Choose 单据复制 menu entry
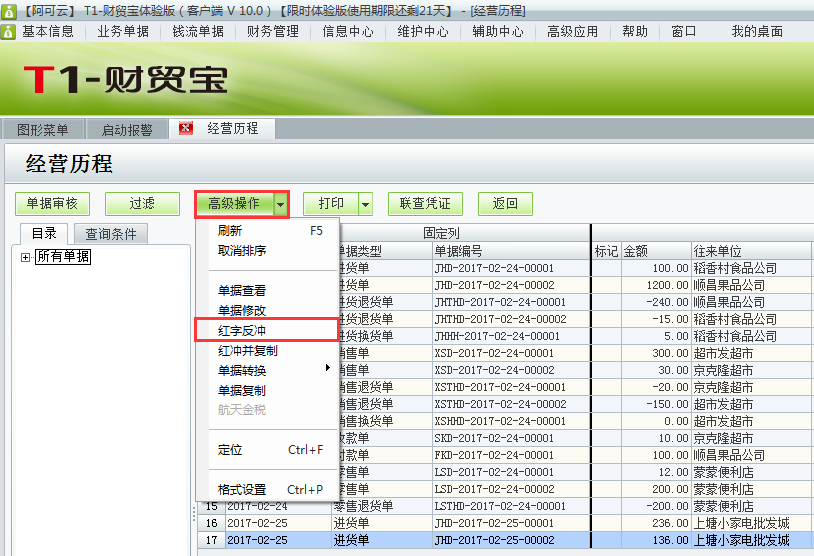Viewport: 814px width, 556px height. tap(268, 390)
